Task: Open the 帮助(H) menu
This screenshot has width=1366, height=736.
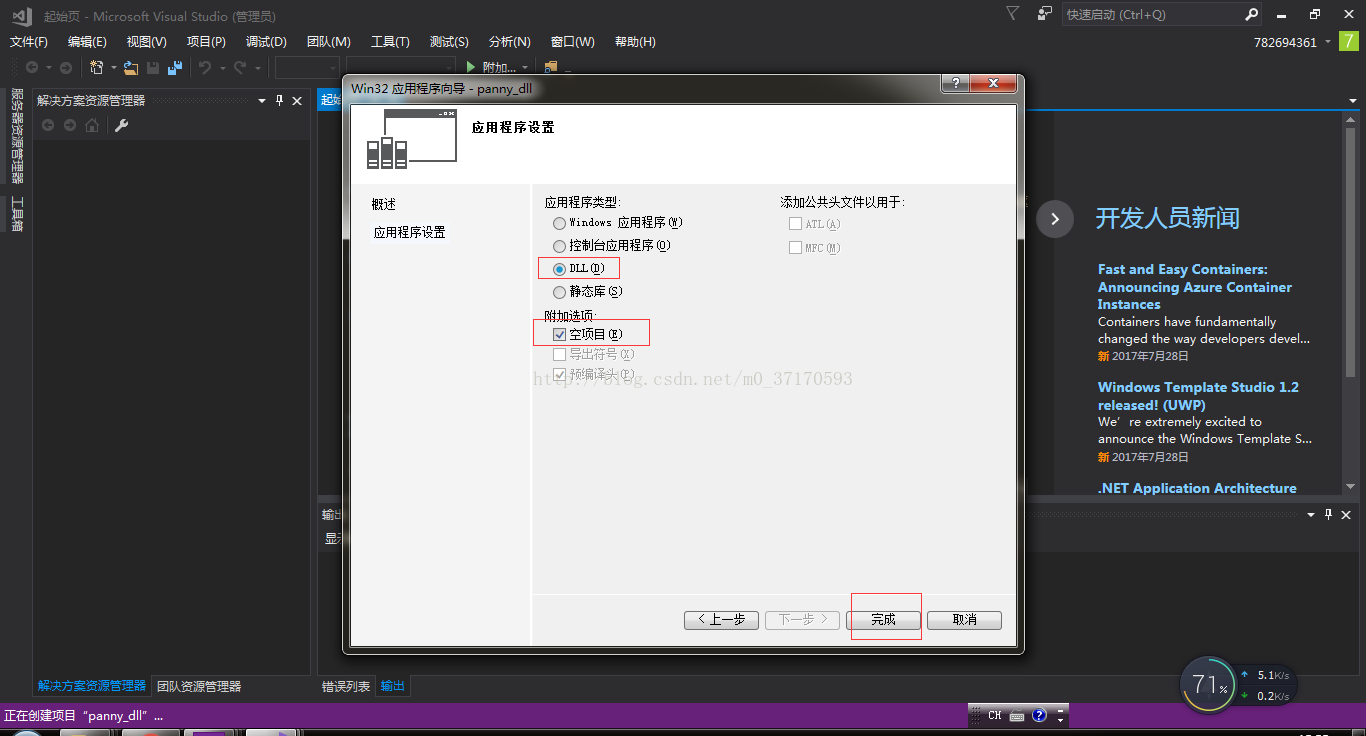Action: pos(635,42)
